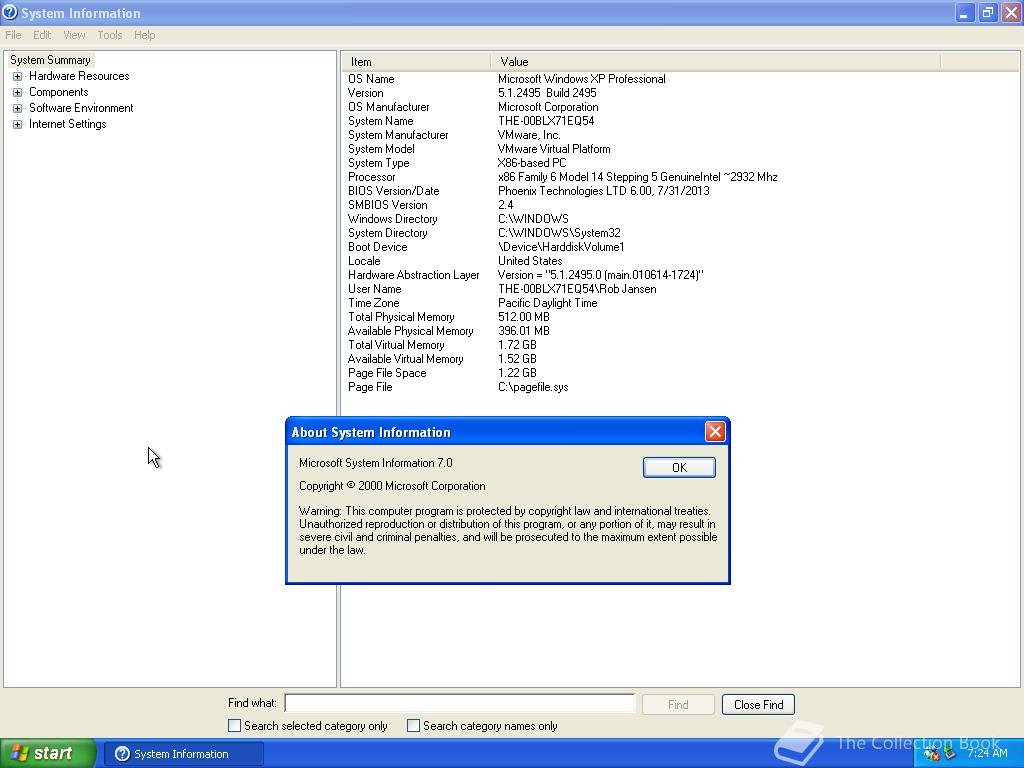Click System Information taskbar button
The height and width of the screenshot is (768, 1024).
(x=184, y=754)
